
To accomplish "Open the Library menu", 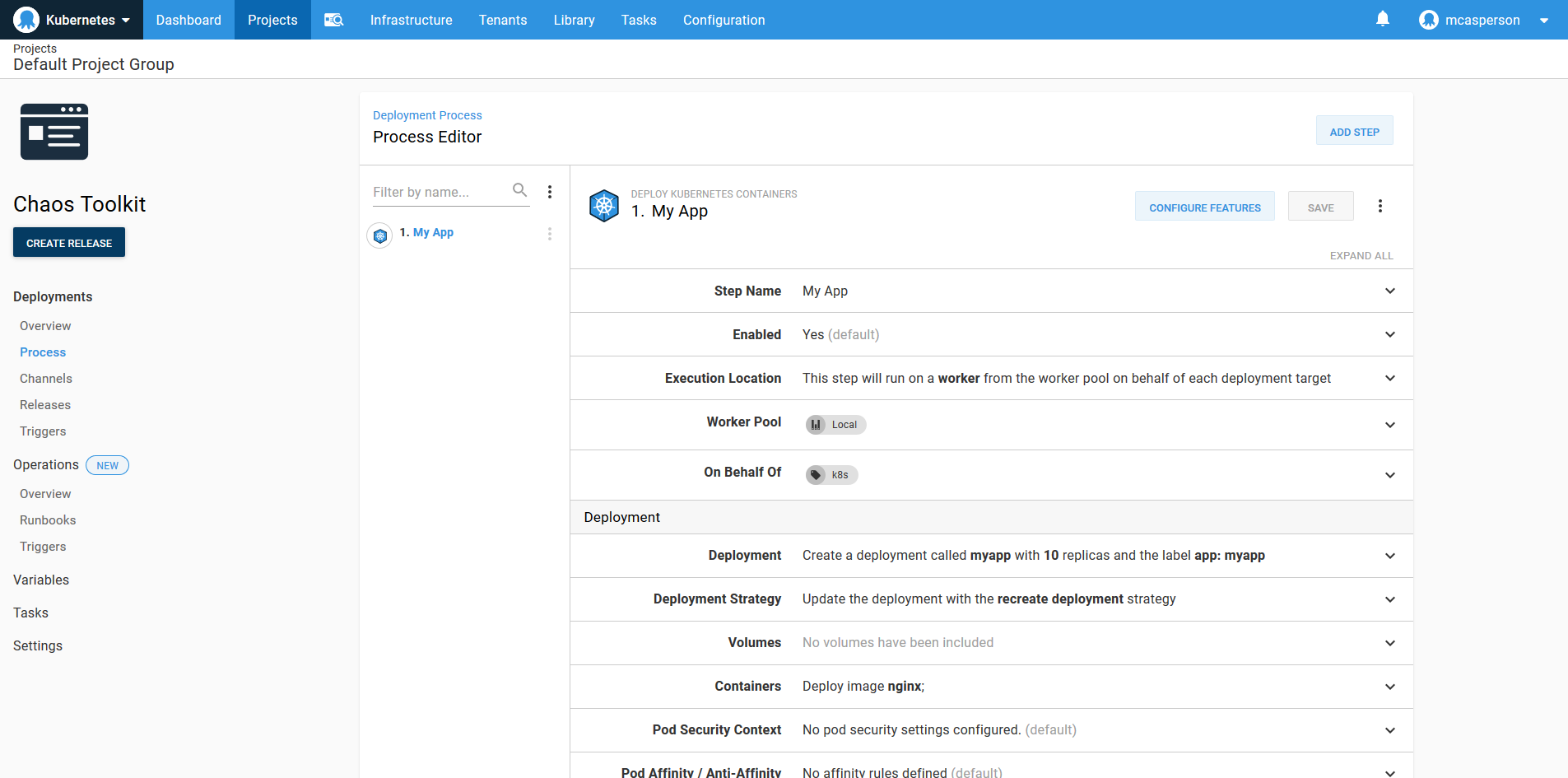I will (574, 20).
